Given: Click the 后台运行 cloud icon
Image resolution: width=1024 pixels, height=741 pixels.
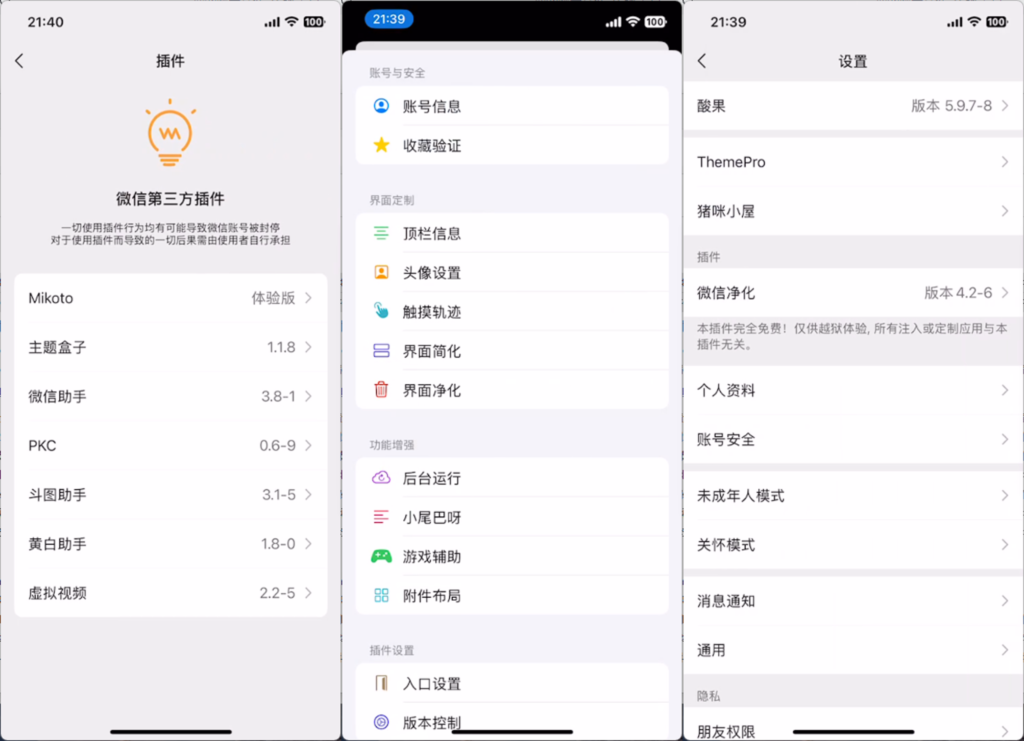Looking at the screenshot, I should click(381, 478).
